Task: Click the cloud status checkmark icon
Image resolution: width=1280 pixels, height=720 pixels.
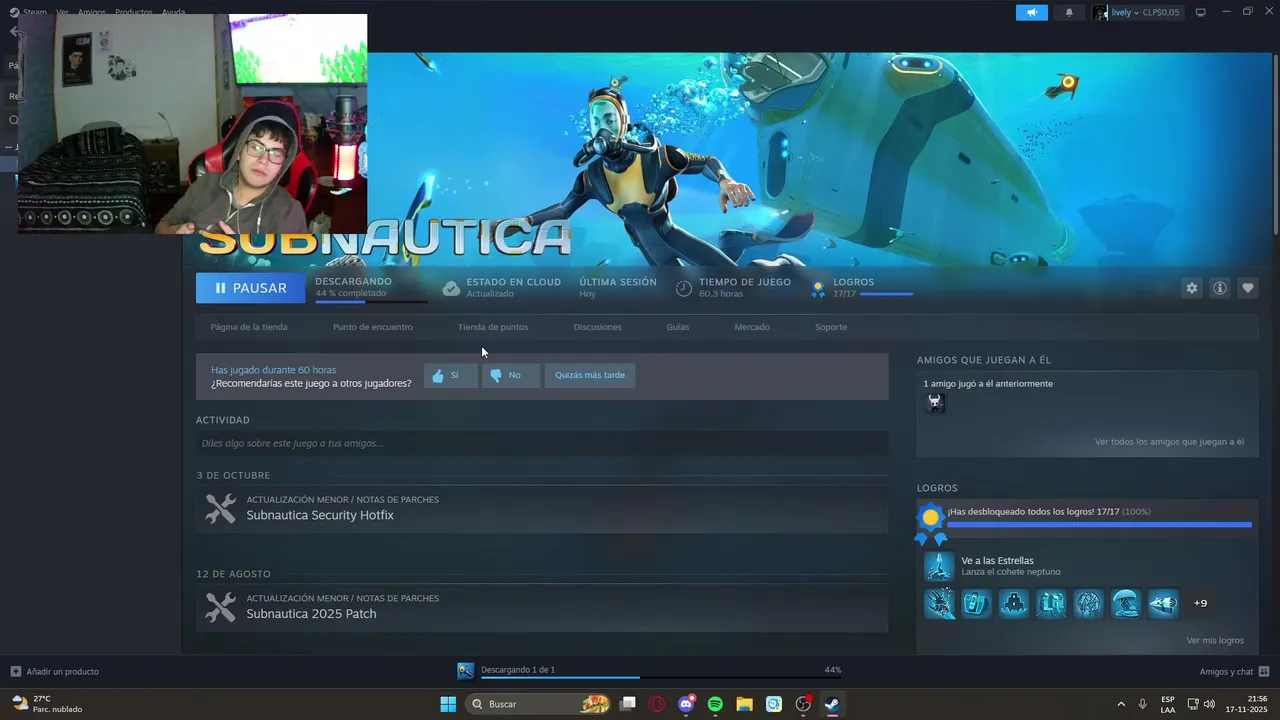Action: (x=451, y=288)
